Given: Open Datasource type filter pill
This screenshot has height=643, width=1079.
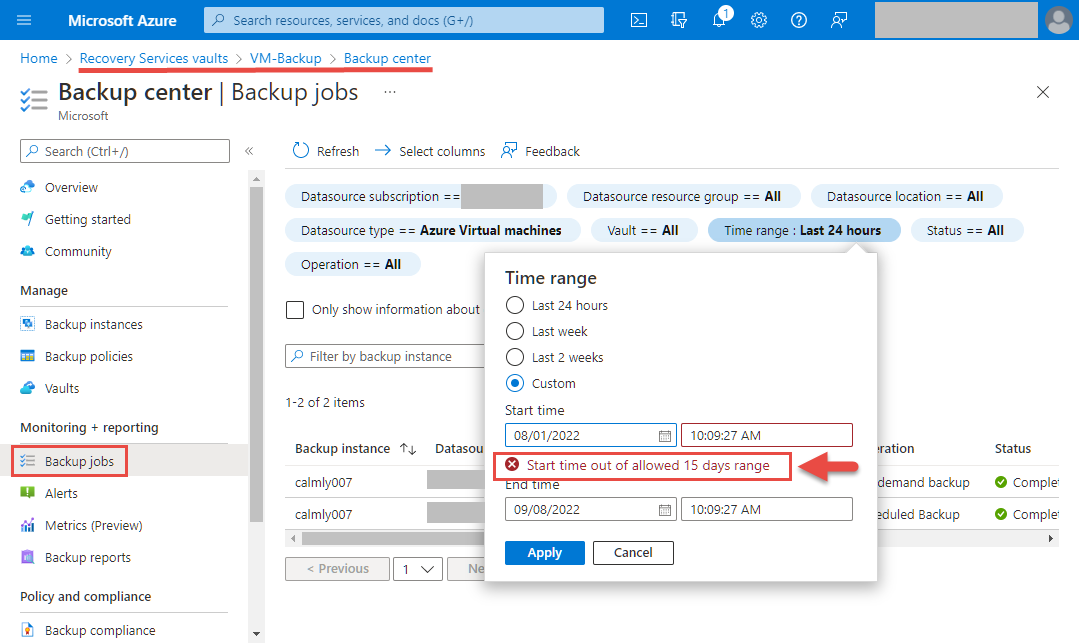Looking at the screenshot, I should pos(433,231).
